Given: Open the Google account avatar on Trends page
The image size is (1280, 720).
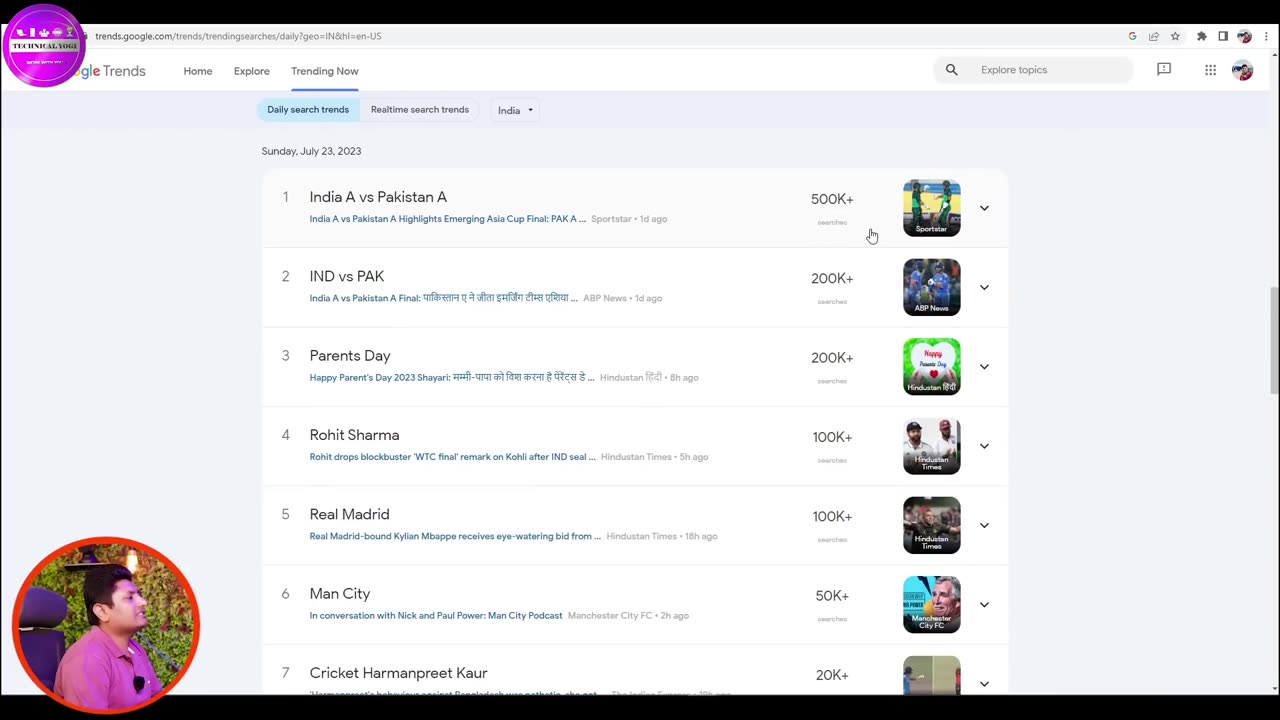Looking at the screenshot, I should [1242, 70].
